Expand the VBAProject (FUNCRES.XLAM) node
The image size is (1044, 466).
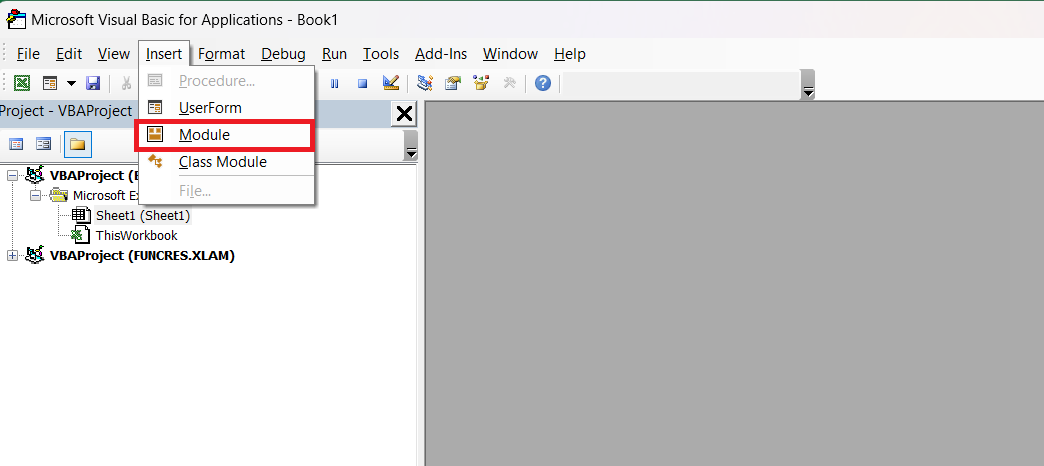13,256
